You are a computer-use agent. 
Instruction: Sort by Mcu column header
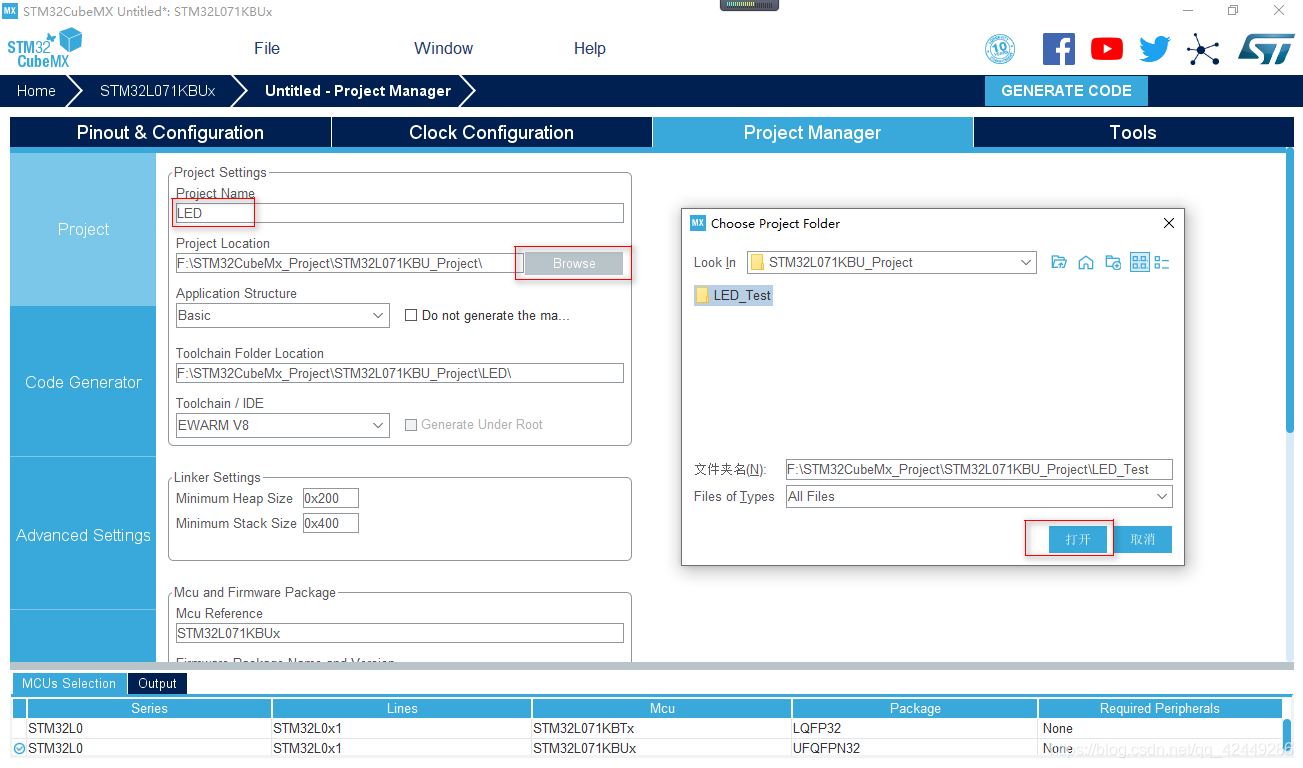tap(662, 708)
